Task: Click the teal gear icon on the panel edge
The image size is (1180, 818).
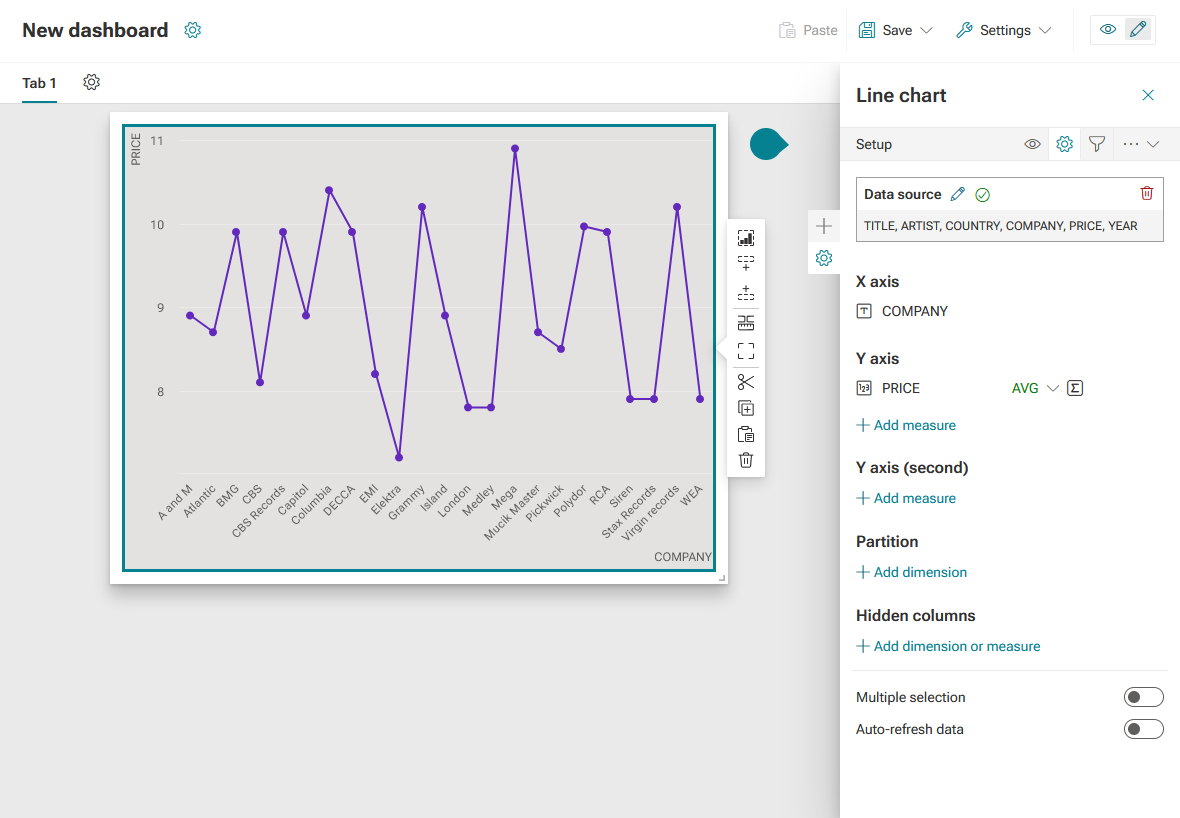Action: 824,258
